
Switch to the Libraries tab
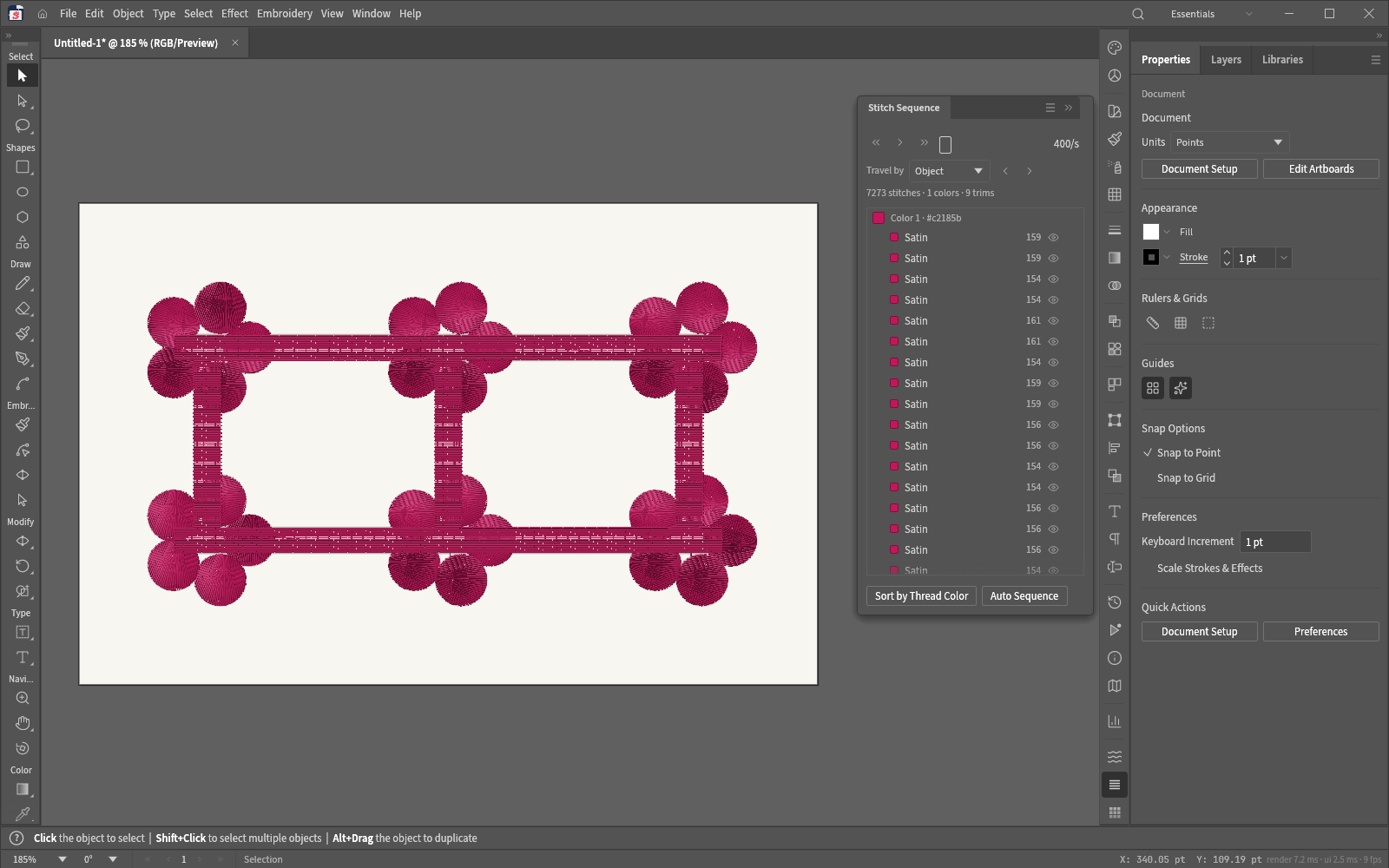[1282, 60]
